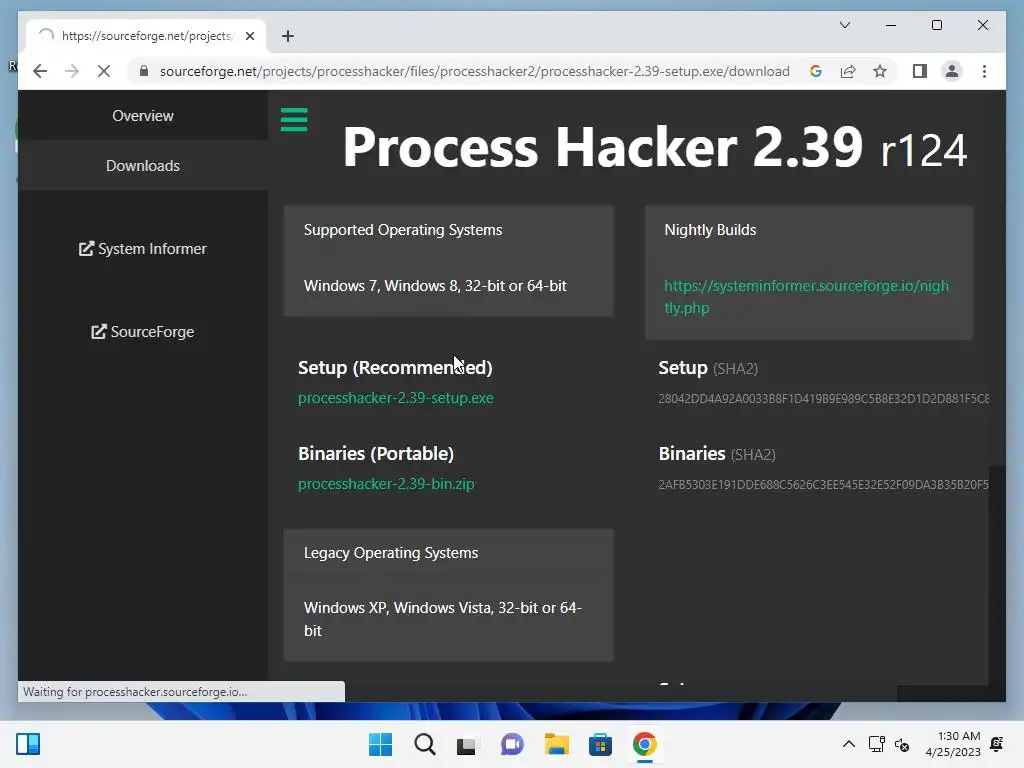The height and width of the screenshot is (768, 1024).
Task: Click the Setup (Recommended) heading
Action: (x=395, y=368)
